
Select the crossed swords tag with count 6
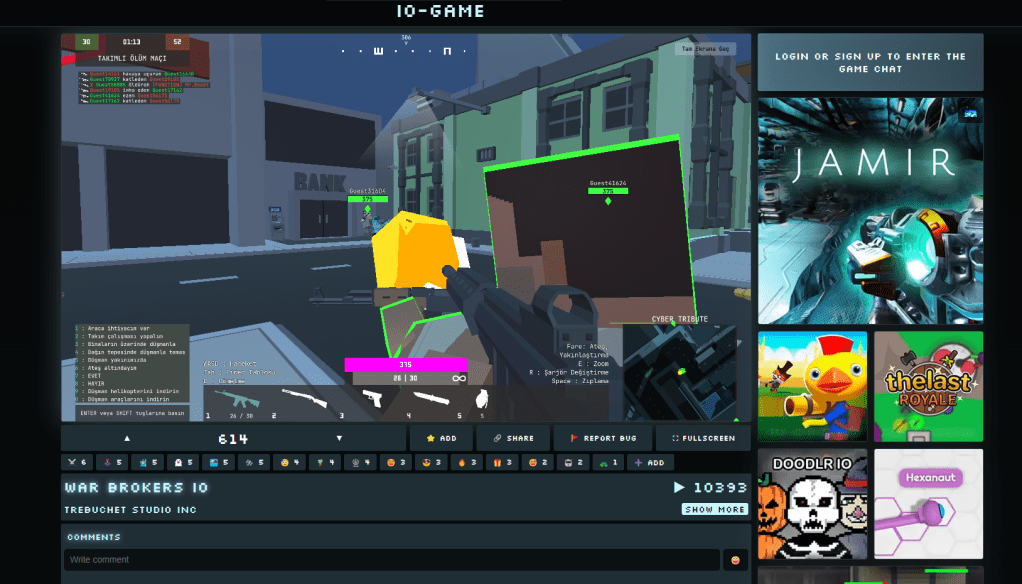tap(77, 463)
